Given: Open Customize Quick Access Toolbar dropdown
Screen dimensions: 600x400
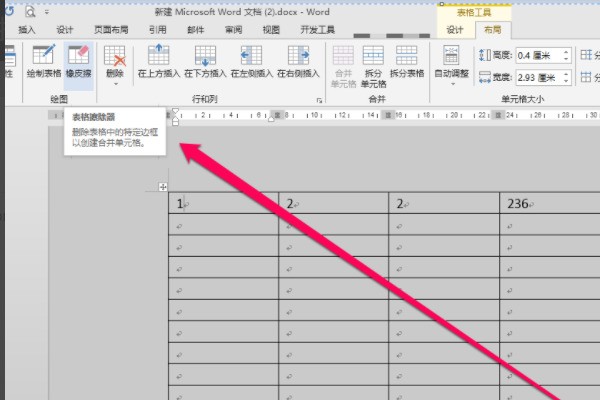Looking at the screenshot, I should point(47,12).
